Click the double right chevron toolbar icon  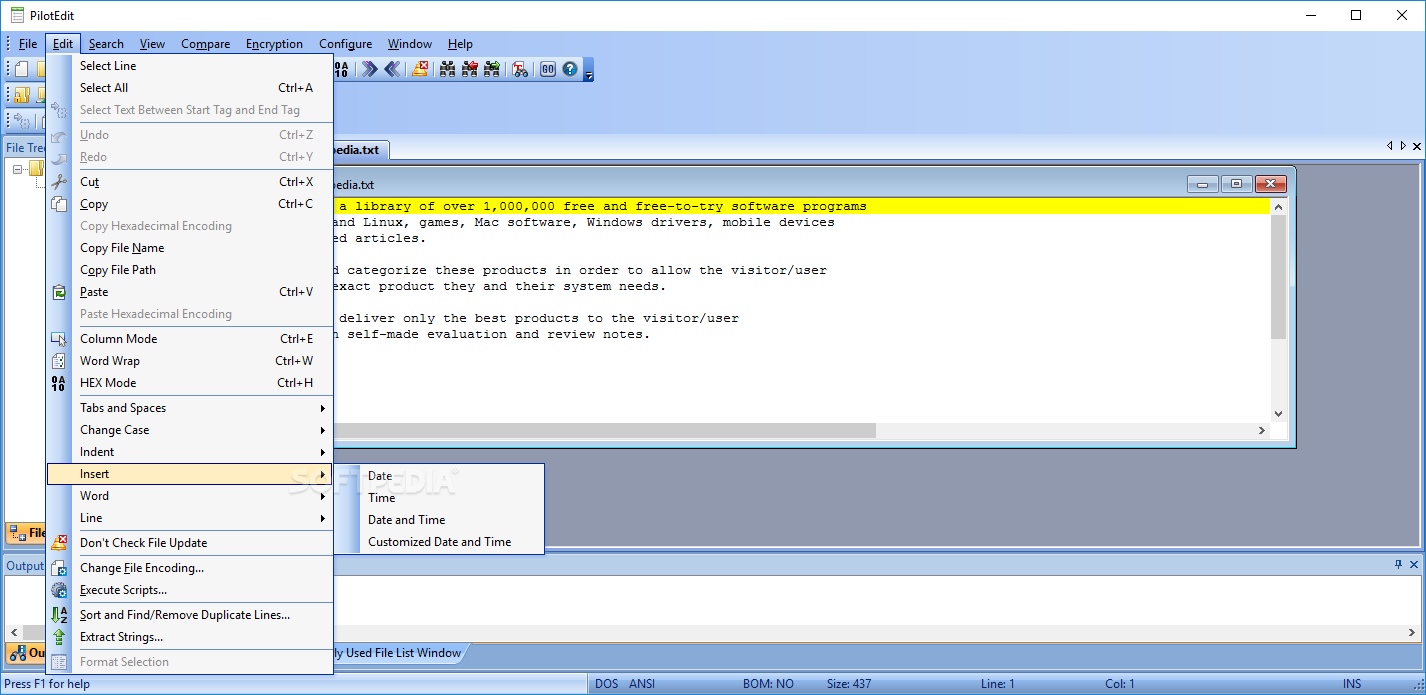(x=369, y=69)
